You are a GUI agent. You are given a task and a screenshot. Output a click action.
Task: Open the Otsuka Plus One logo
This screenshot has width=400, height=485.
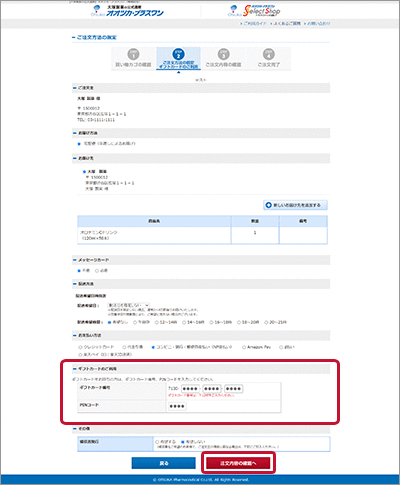click(127, 11)
